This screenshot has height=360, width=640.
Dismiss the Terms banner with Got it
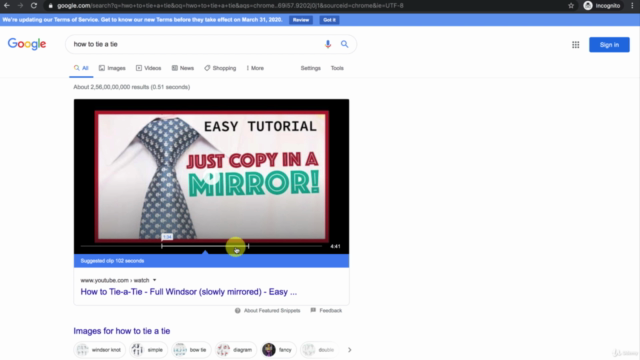click(x=329, y=20)
